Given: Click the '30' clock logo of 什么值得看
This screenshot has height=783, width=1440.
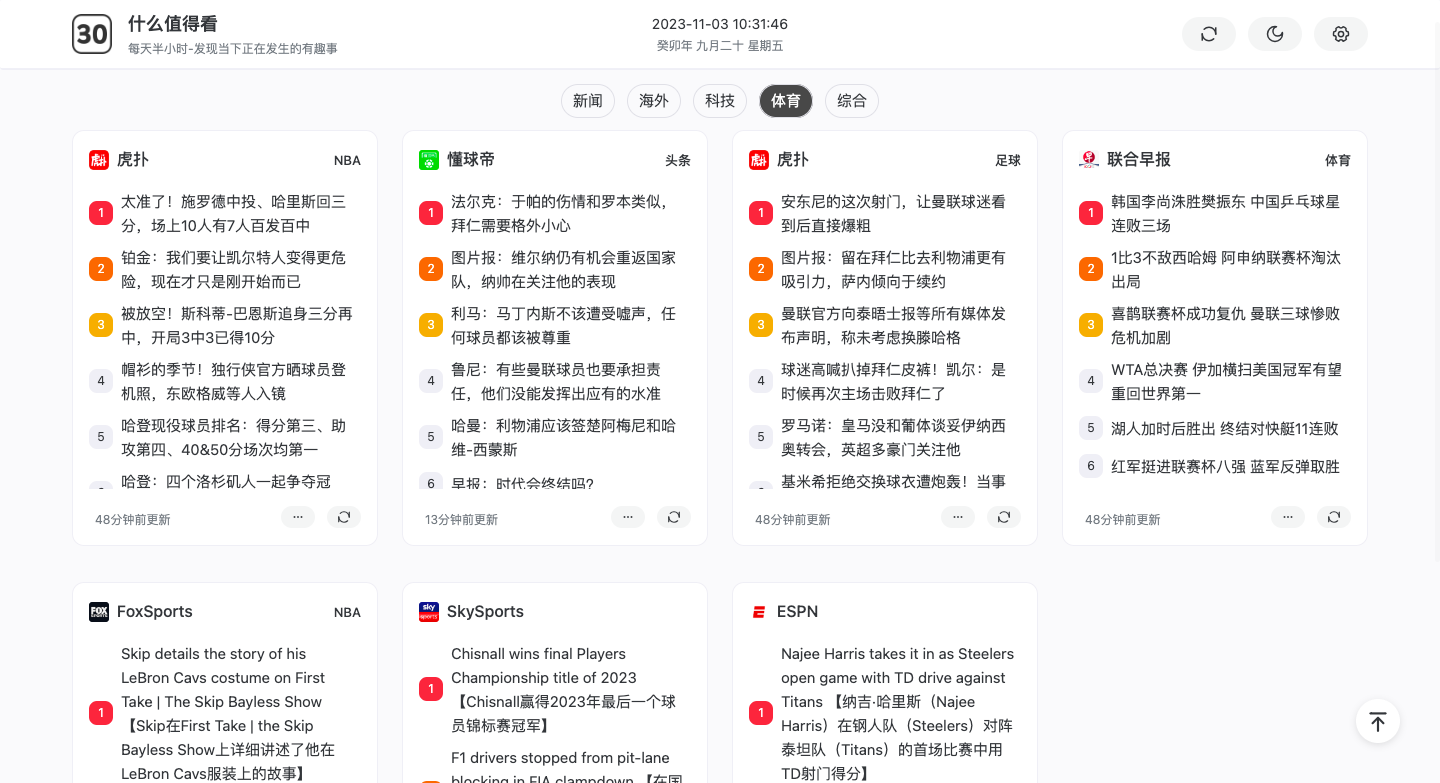Looking at the screenshot, I should pos(92,33).
